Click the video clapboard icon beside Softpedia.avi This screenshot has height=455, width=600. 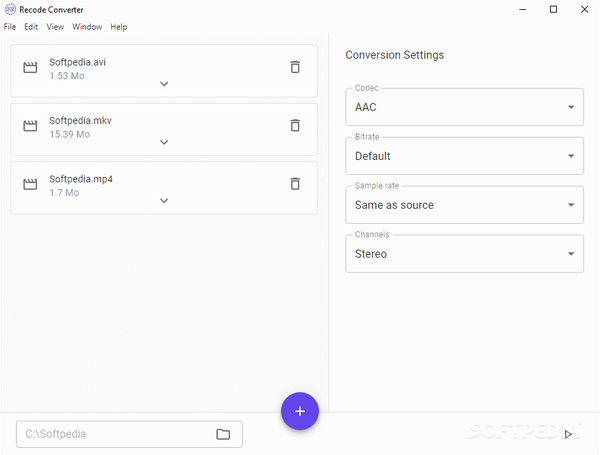coord(30,67)
